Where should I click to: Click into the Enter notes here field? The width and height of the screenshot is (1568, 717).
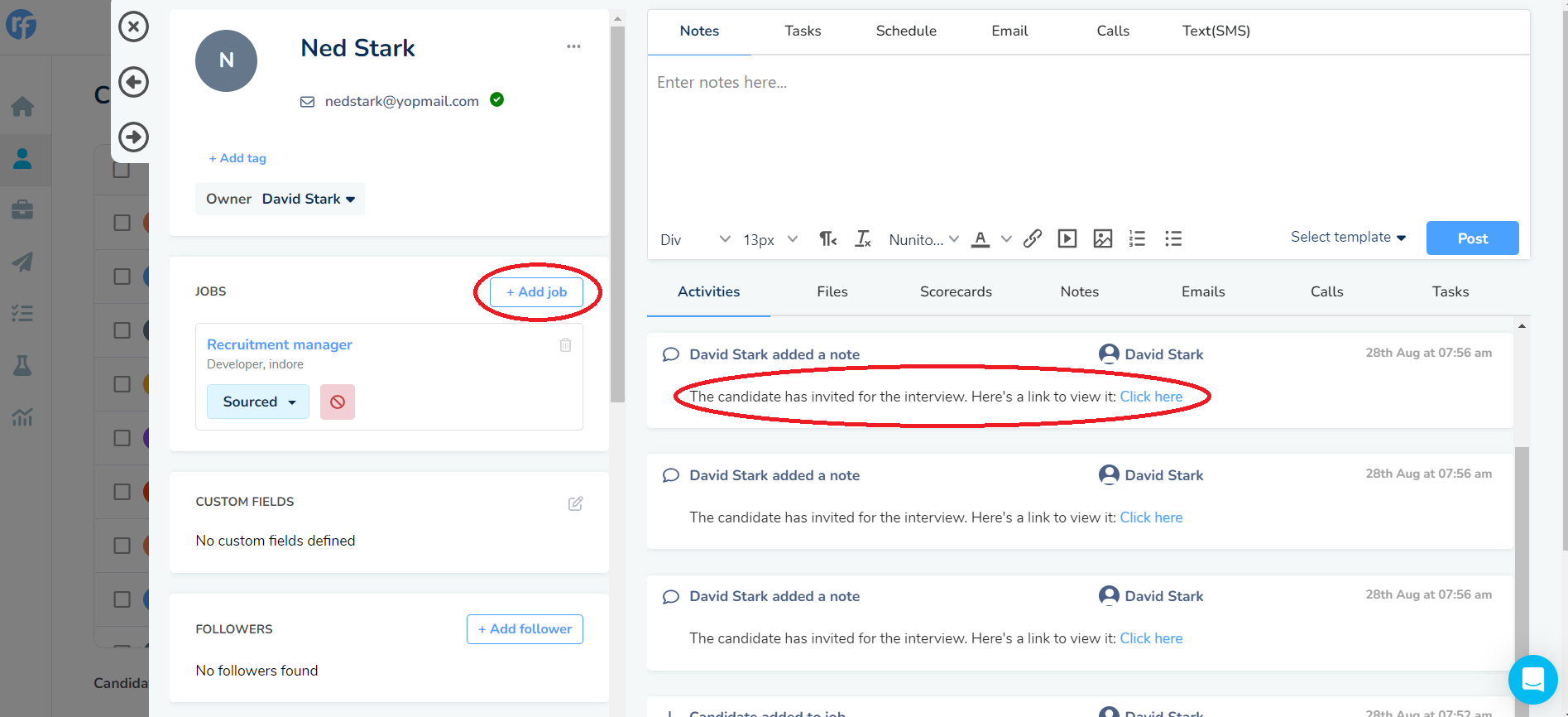click(1088, 137)
